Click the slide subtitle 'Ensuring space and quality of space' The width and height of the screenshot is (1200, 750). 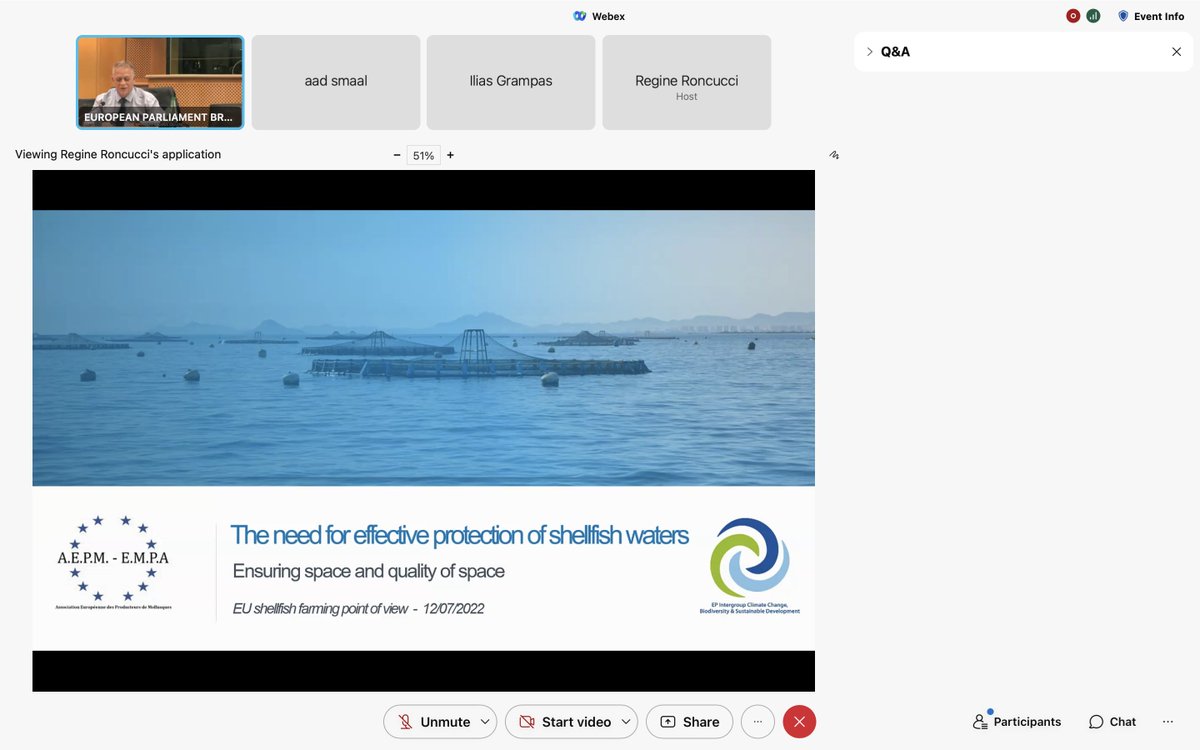pyautogui.click(x=368, y=572)
